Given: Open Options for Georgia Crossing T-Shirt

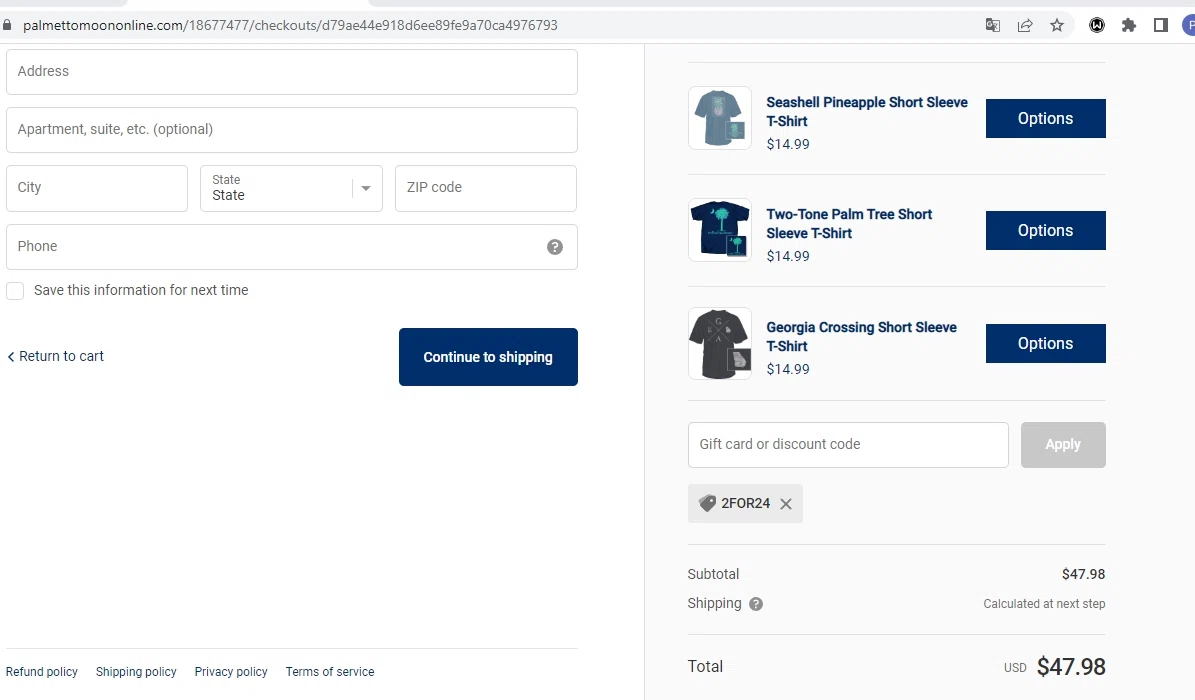Looking at the screenshot, I should tap(1045, 343).
